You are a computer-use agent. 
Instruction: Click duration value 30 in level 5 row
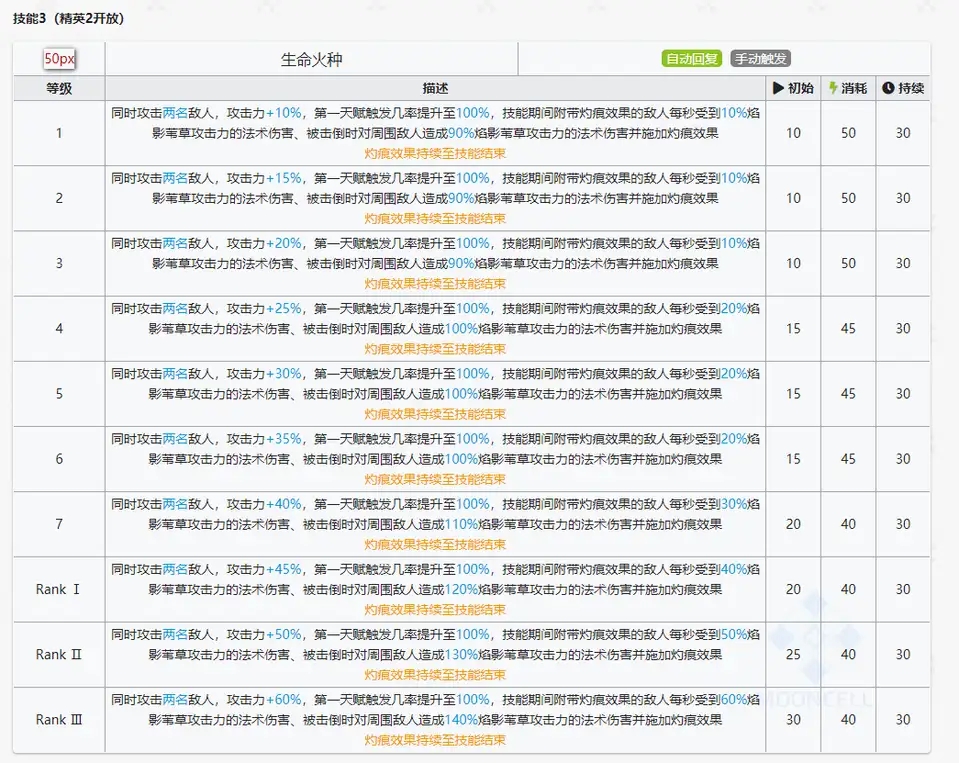(x=903, y=394)
